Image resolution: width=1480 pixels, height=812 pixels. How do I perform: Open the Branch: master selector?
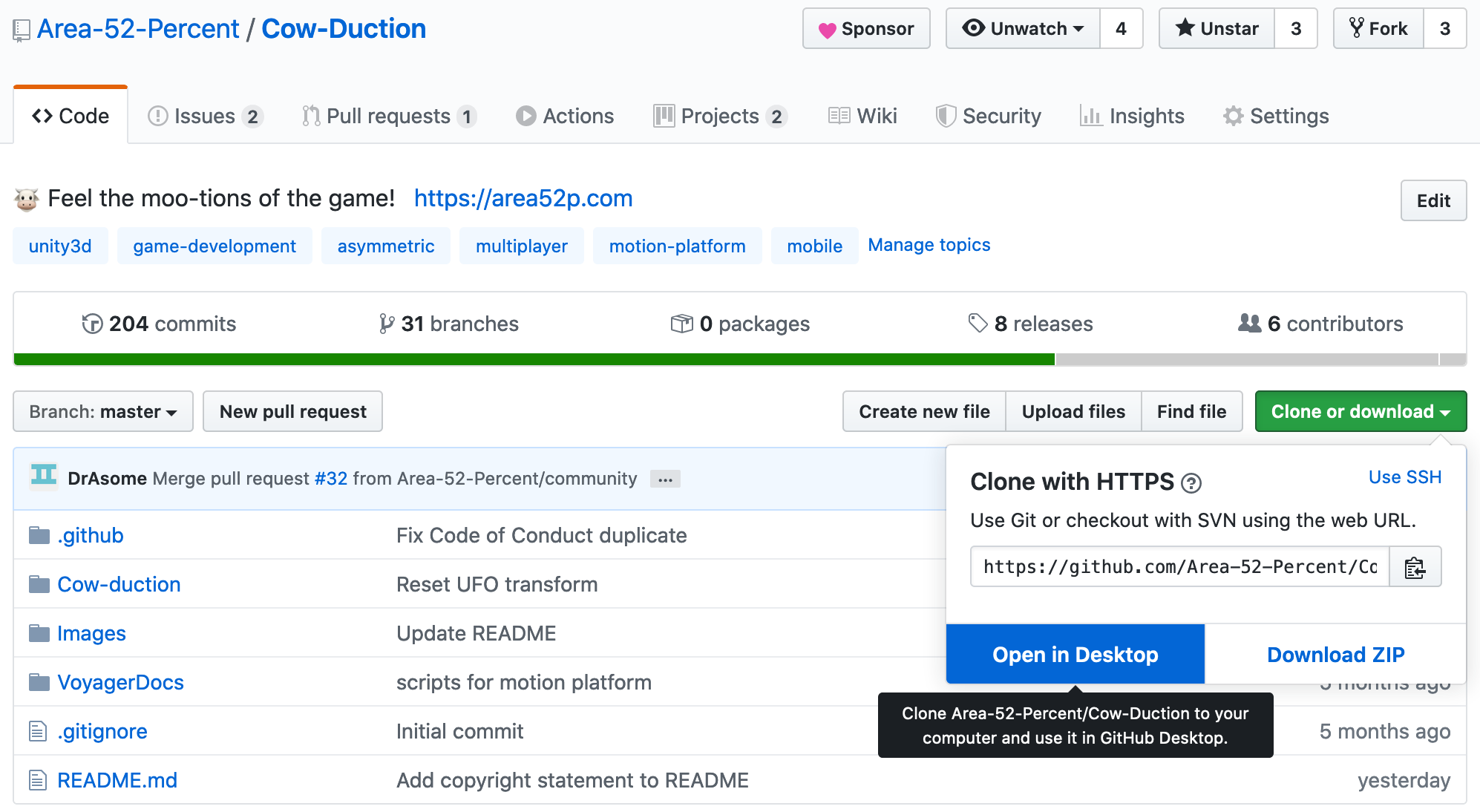(103, 411)
